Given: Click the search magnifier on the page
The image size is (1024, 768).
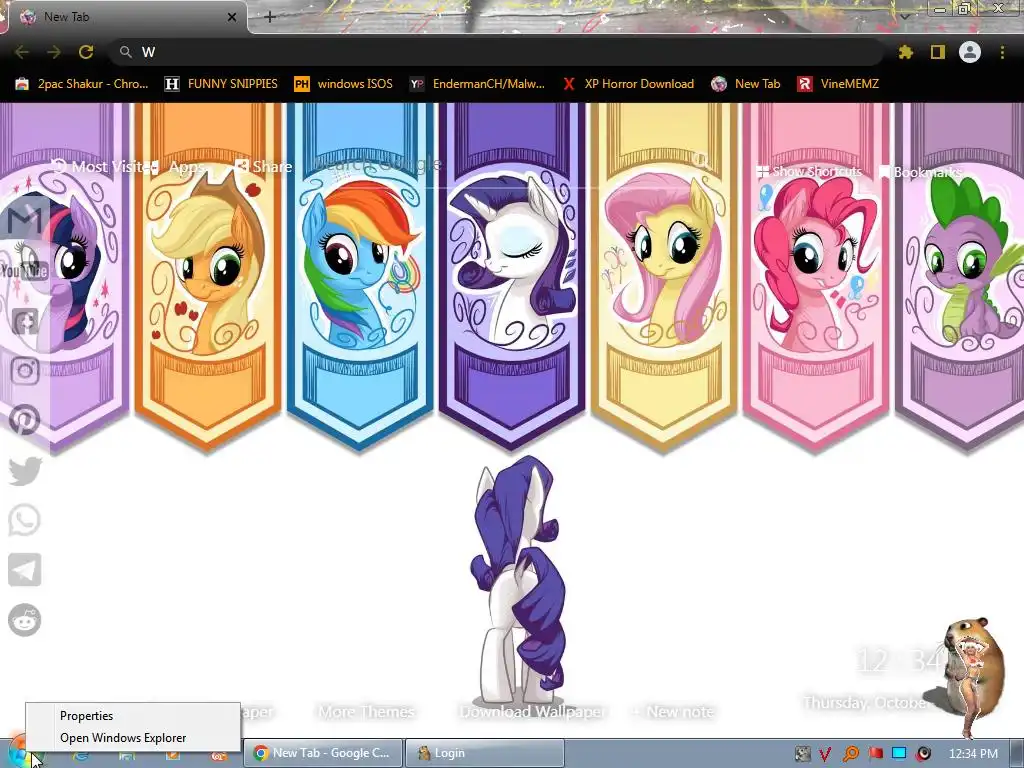Looking at the screenshot, I should 701,160.
